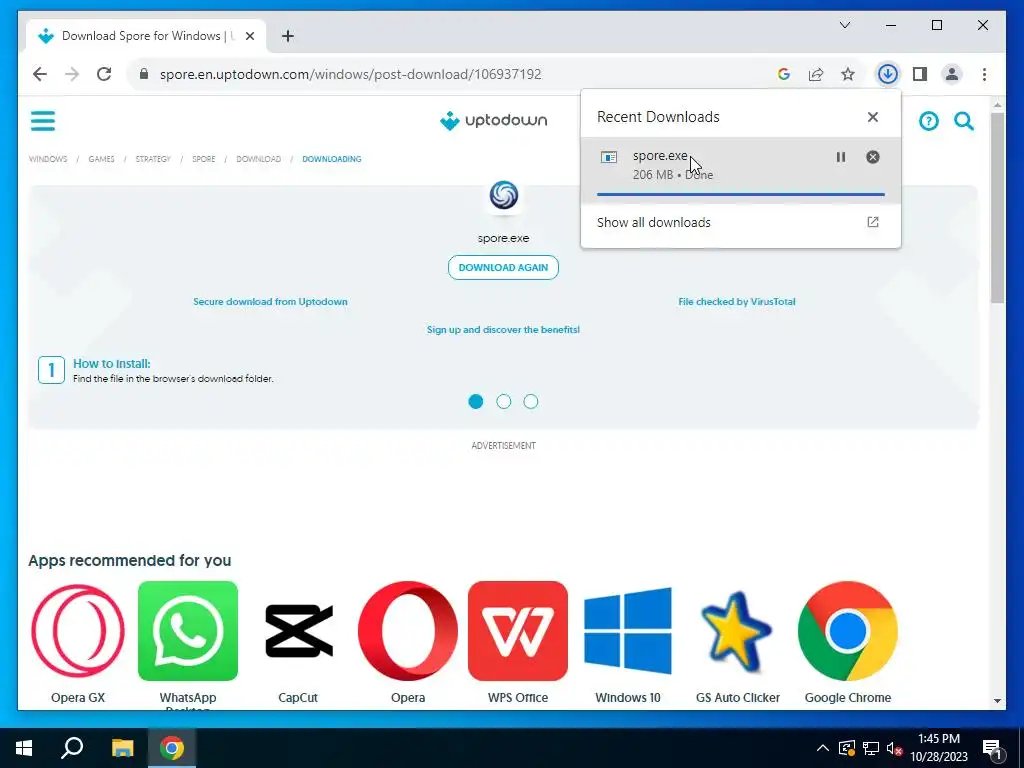Select the Download Spore for Windows tab
Image resolution: width=1024 pixels, height=768 pixels.
[147, 36]
